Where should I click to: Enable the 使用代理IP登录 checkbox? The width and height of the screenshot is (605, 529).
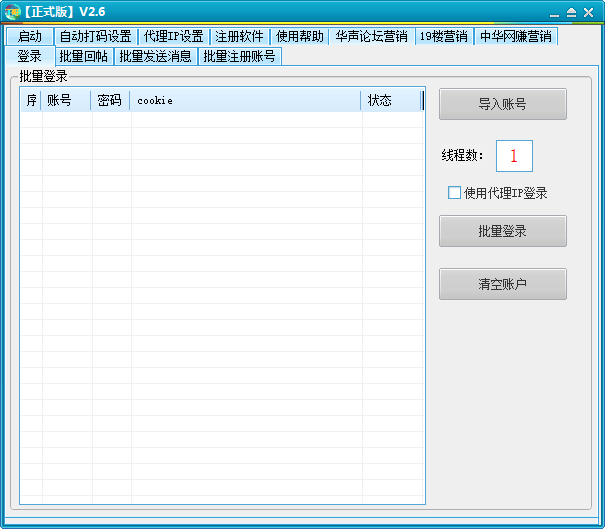point(454,193)
